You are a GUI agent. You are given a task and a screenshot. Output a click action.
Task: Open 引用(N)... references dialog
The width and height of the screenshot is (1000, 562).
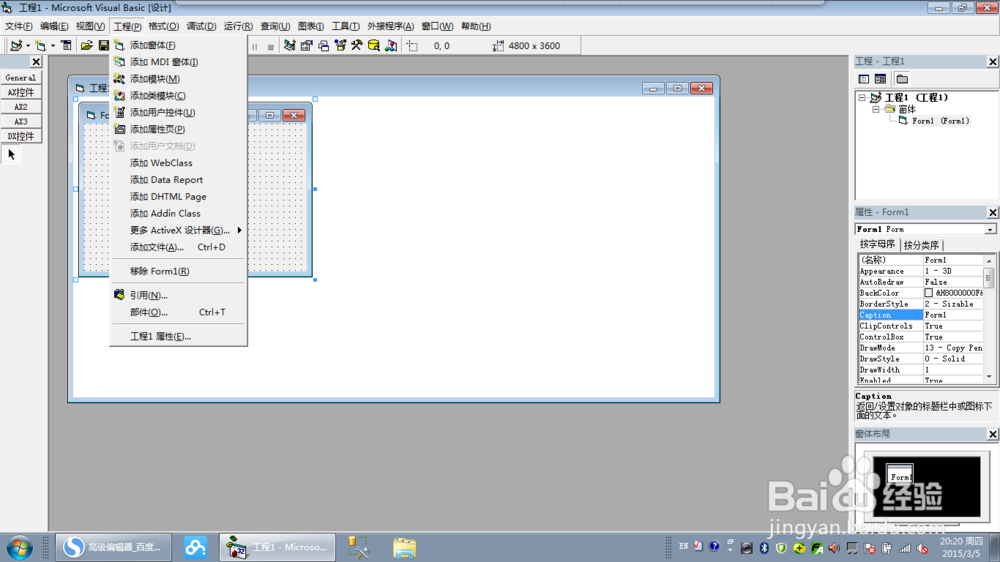(x=179, y=295)
